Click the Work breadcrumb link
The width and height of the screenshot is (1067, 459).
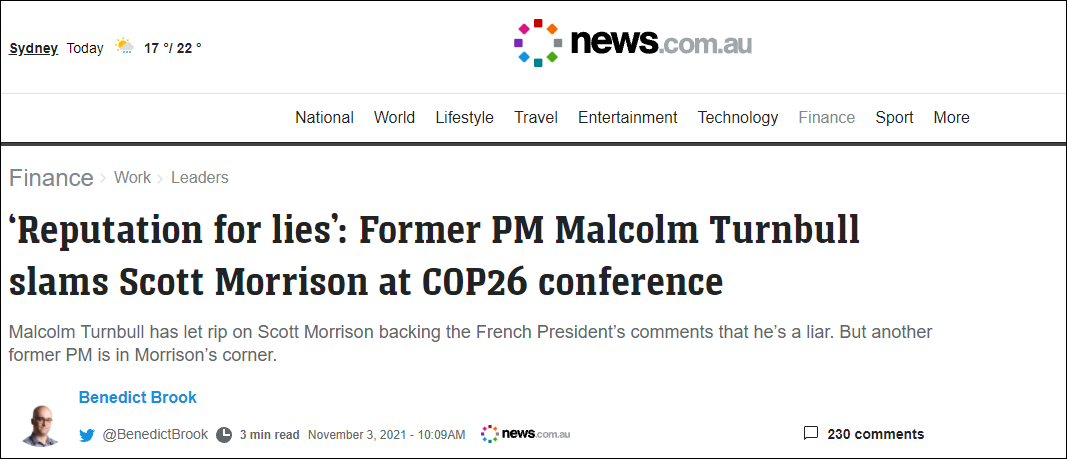coord(132,178)
